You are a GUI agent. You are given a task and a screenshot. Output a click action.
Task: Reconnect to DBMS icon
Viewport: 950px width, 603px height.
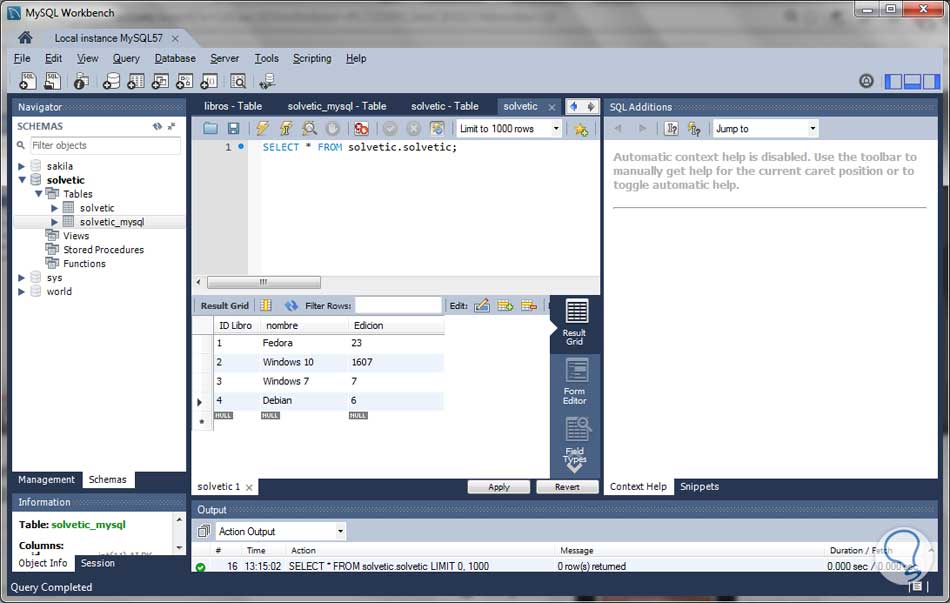click(267, 81)
